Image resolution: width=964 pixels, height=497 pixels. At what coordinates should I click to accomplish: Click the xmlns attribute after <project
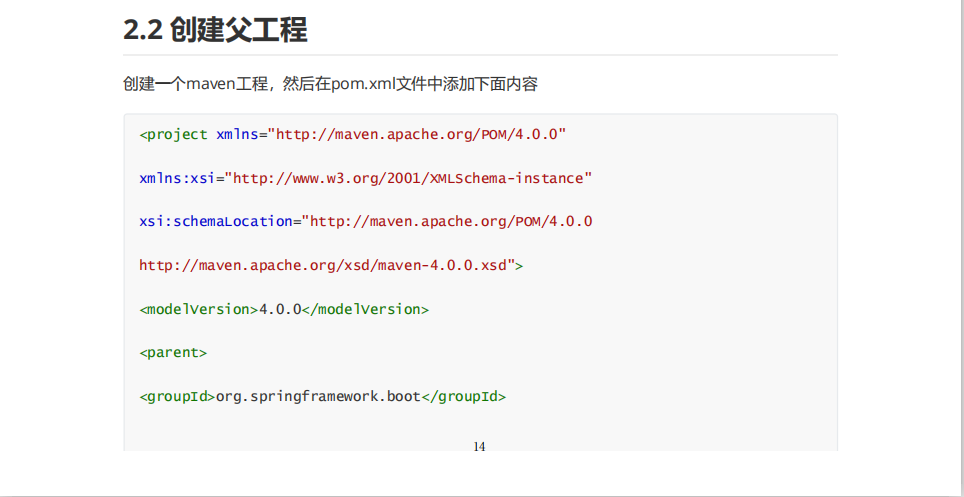pos(237,134)
